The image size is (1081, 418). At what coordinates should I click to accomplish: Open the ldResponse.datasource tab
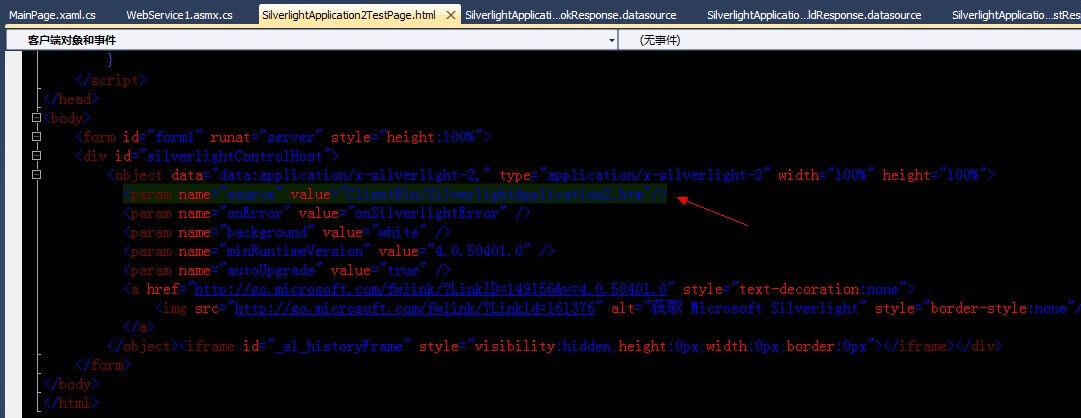[814, 14]
